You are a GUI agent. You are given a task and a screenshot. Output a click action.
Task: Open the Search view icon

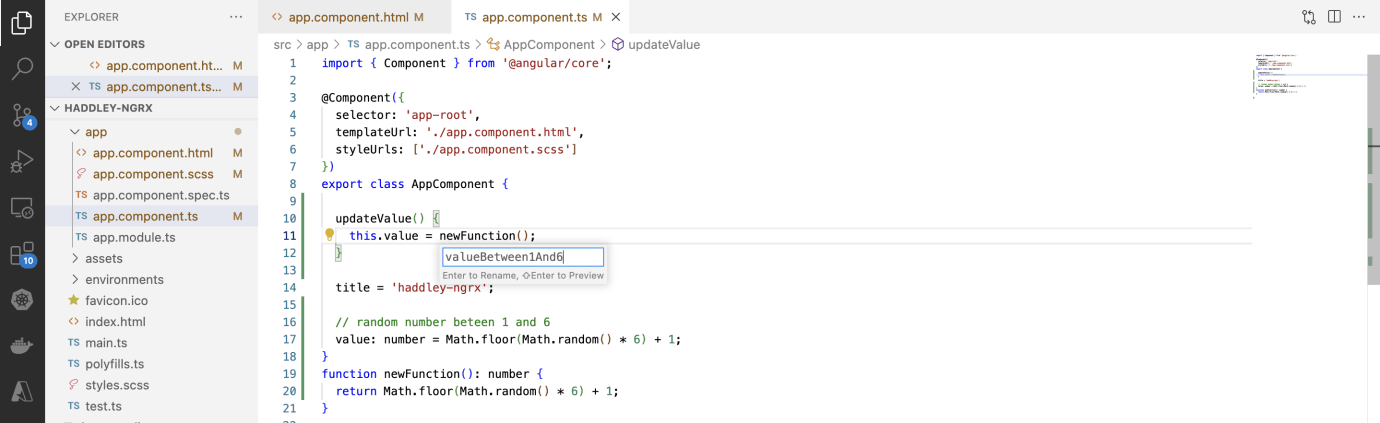click(x=22, y=69)
